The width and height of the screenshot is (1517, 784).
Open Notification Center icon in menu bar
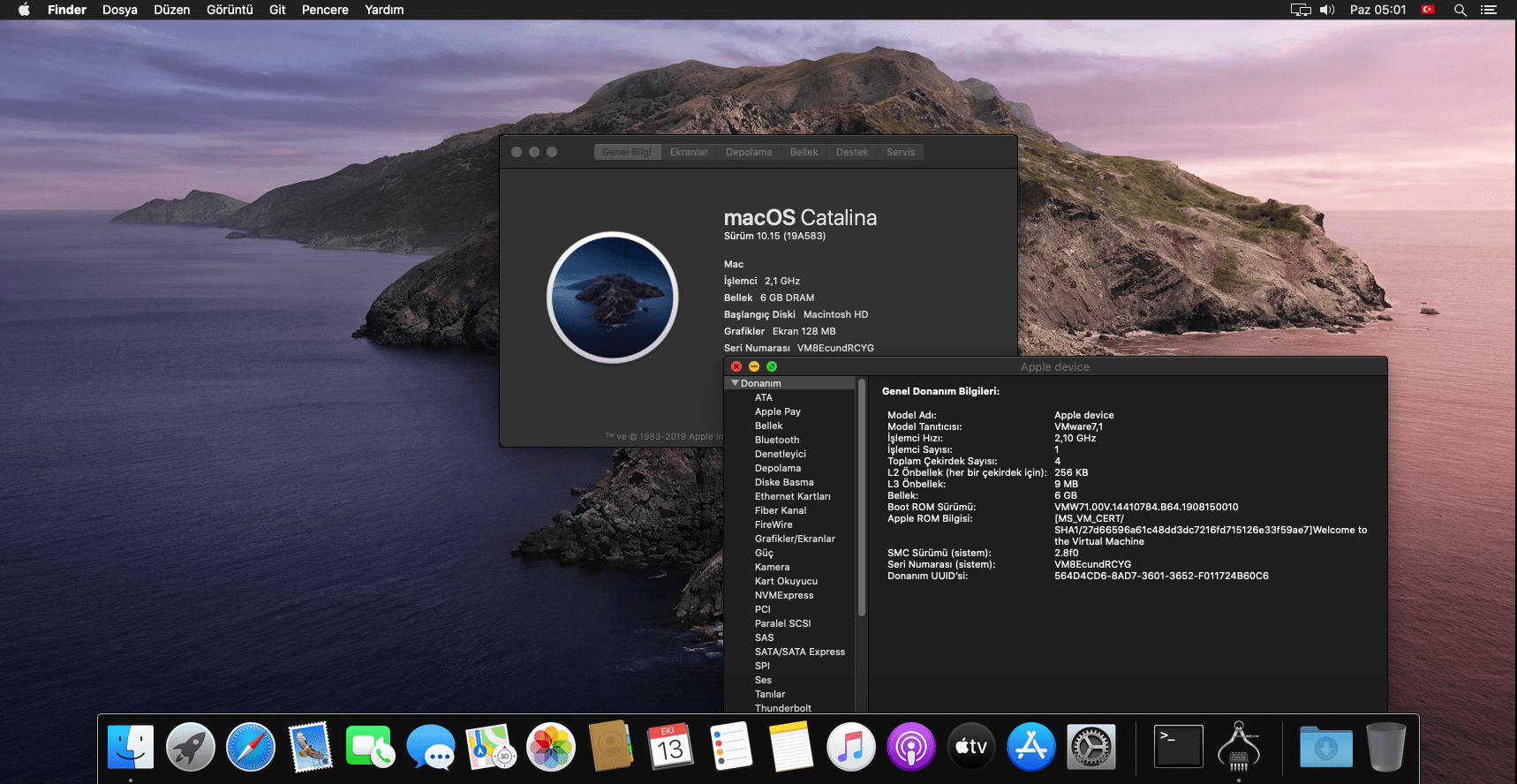click(1489, 10)
